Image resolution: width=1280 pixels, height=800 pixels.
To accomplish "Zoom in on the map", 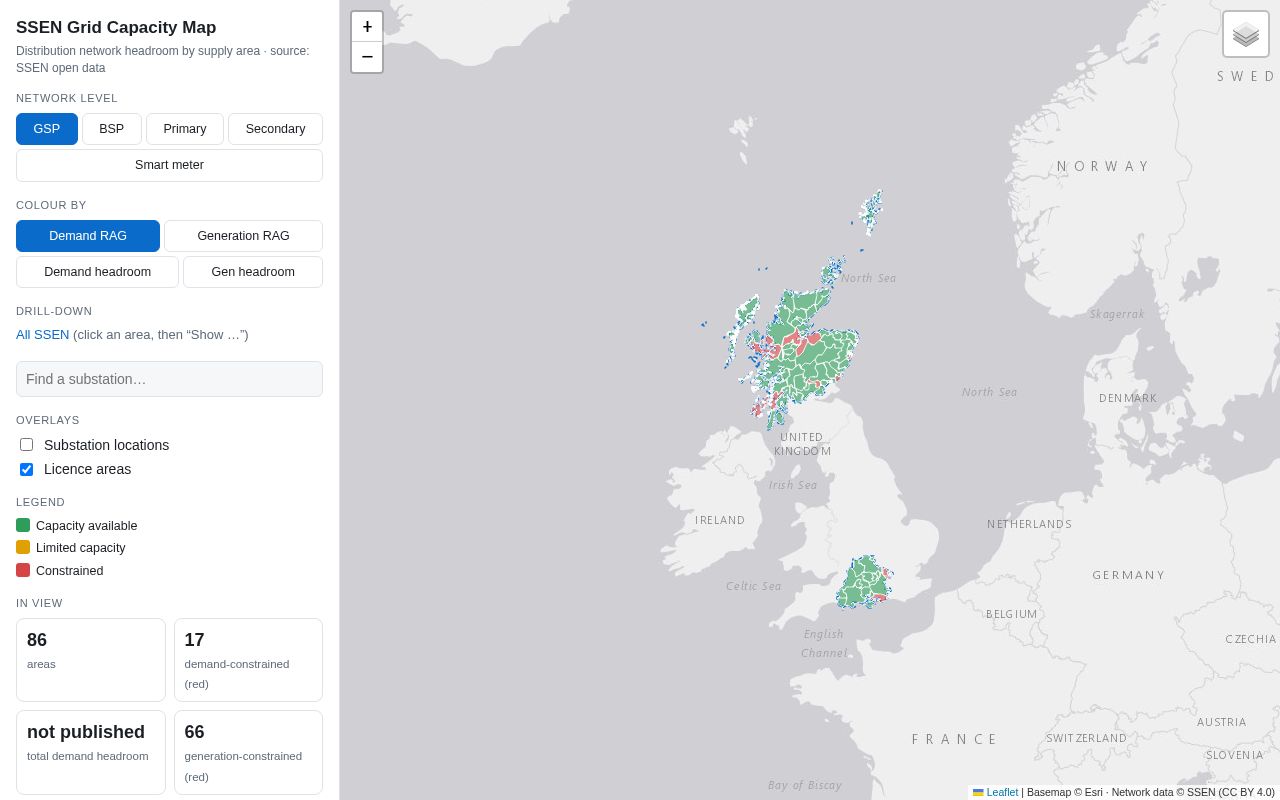I will pyautogui.click(x=367, y=27).
